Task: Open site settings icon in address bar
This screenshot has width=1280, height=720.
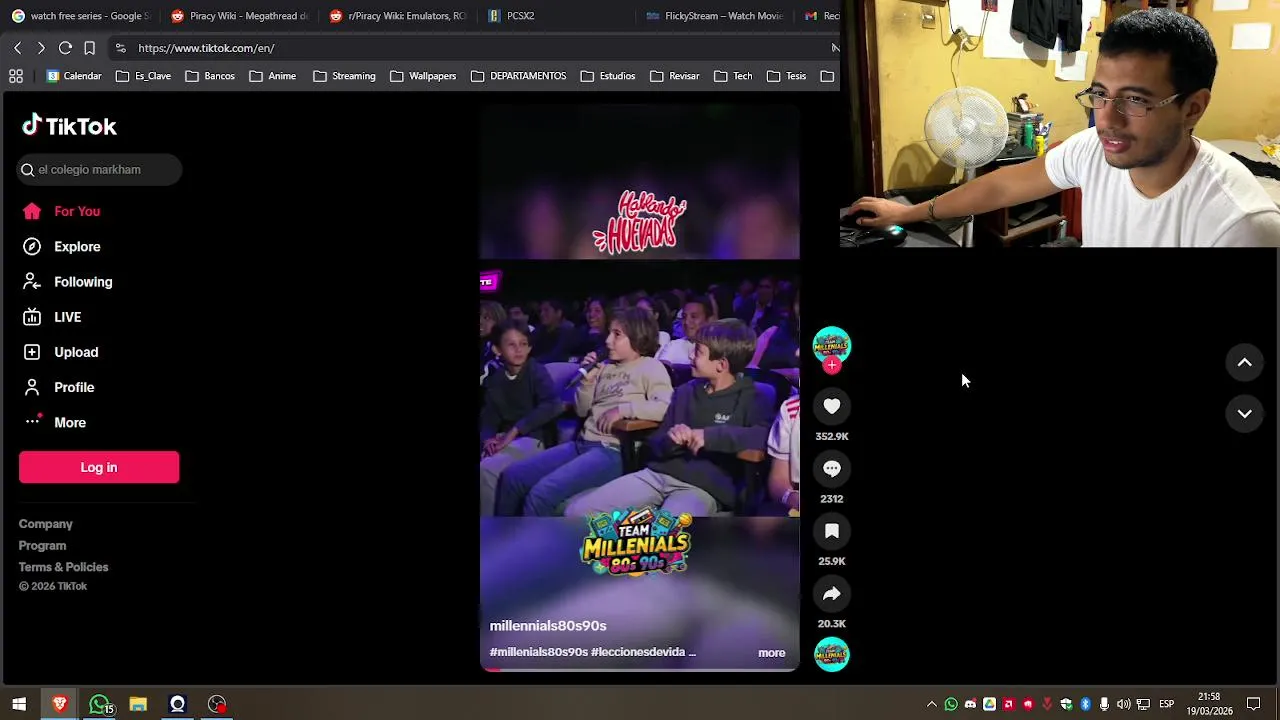Action: (120, 48)
